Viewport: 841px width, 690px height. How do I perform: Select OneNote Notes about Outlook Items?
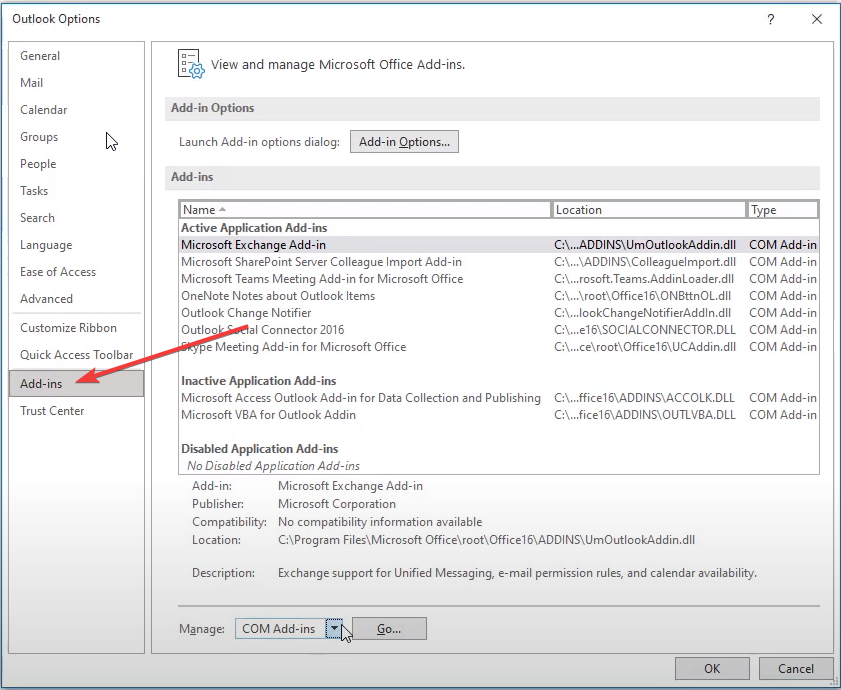tap(499, 296)
